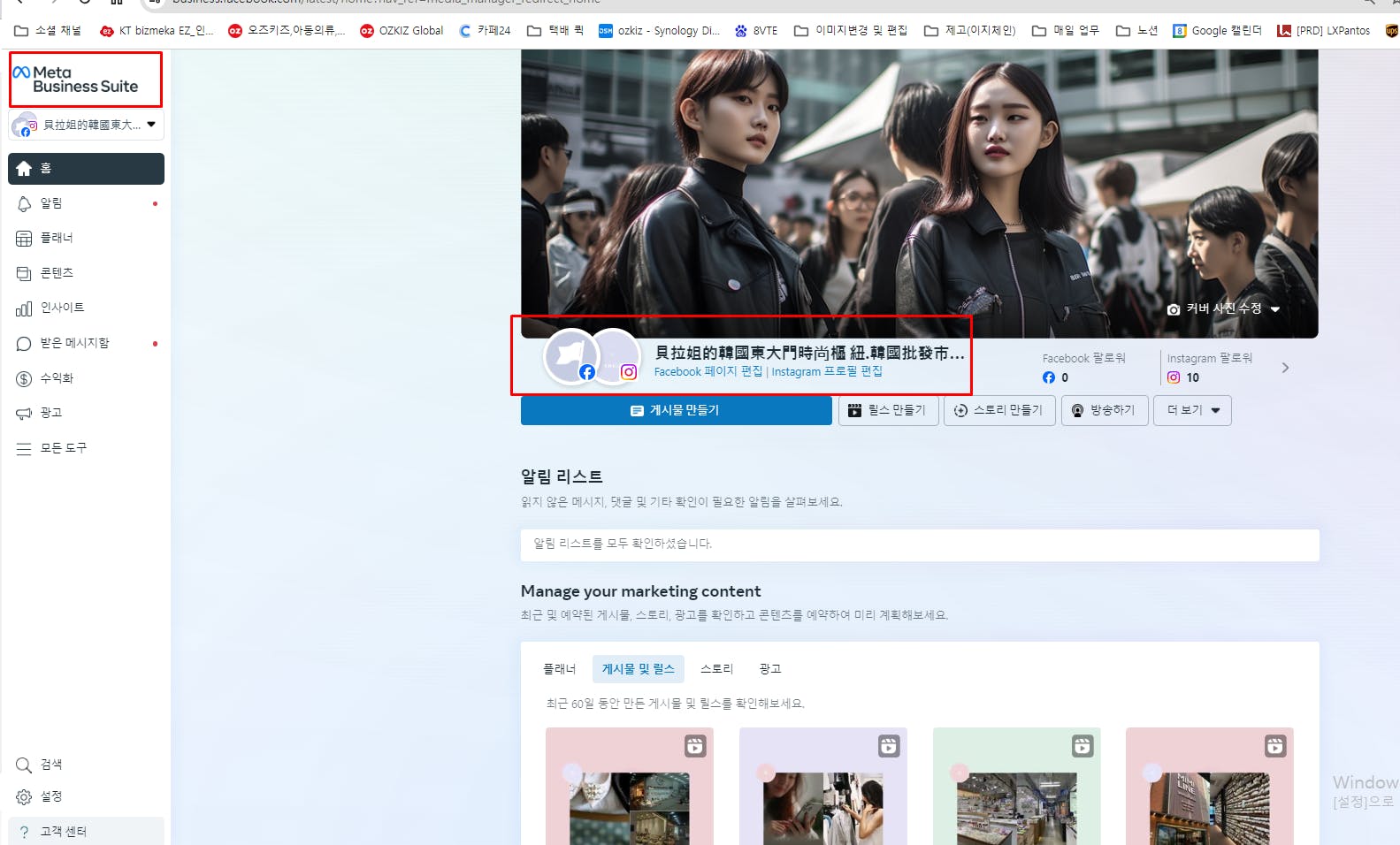Click the Meta Business Suite logo
The width and height of the screenshot is (1400, 845).
(x=76, y=80)
